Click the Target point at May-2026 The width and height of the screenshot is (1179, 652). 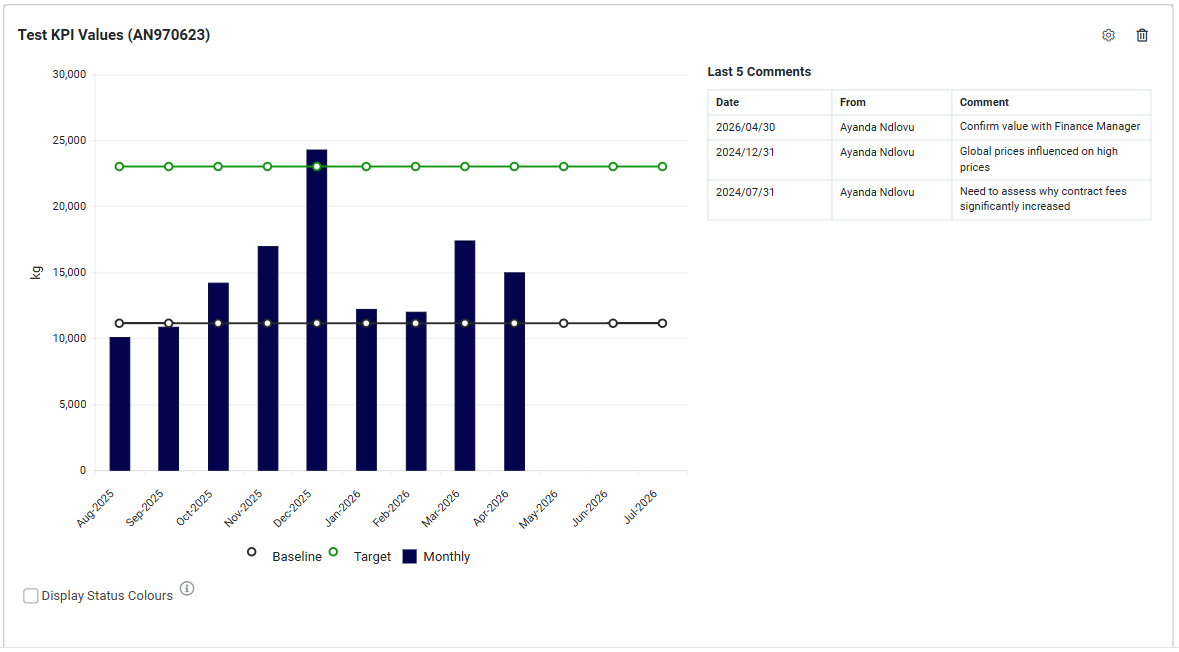tap(564, 167)
